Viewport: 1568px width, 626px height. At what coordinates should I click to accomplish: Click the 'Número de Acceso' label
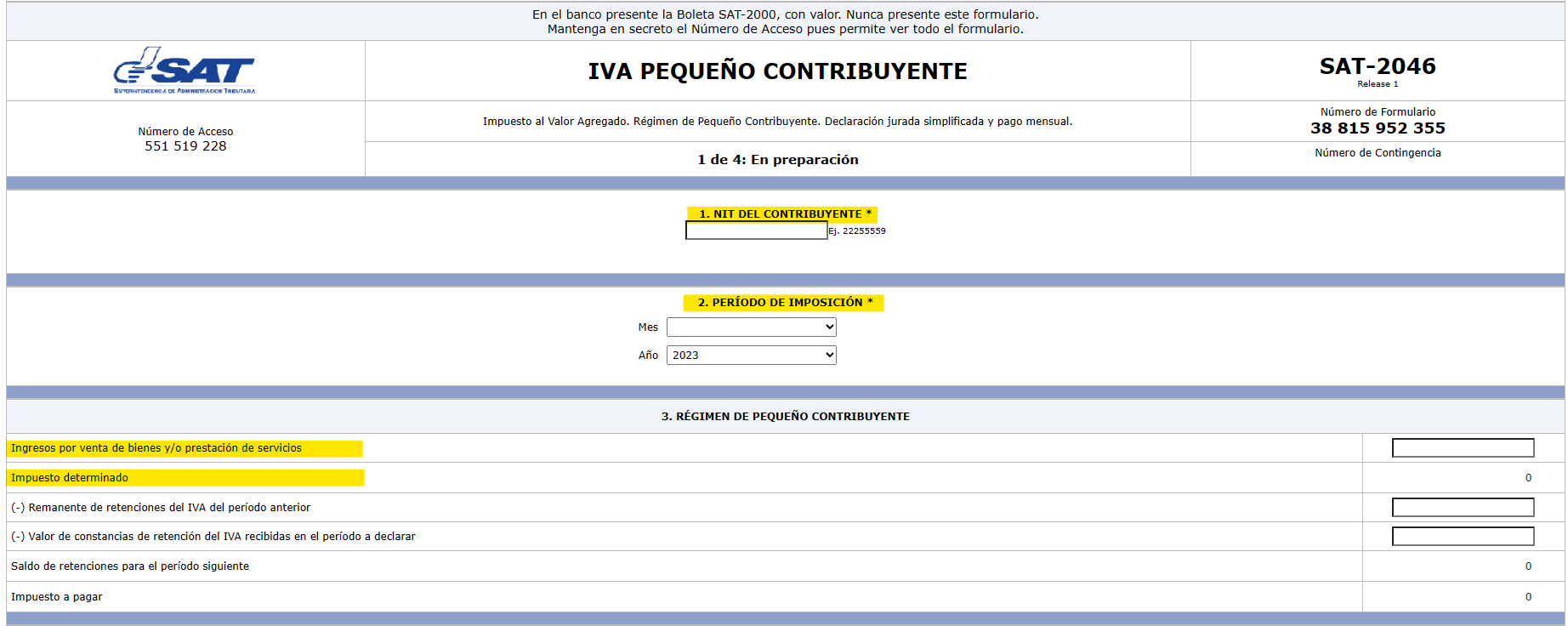click(185, 132)
